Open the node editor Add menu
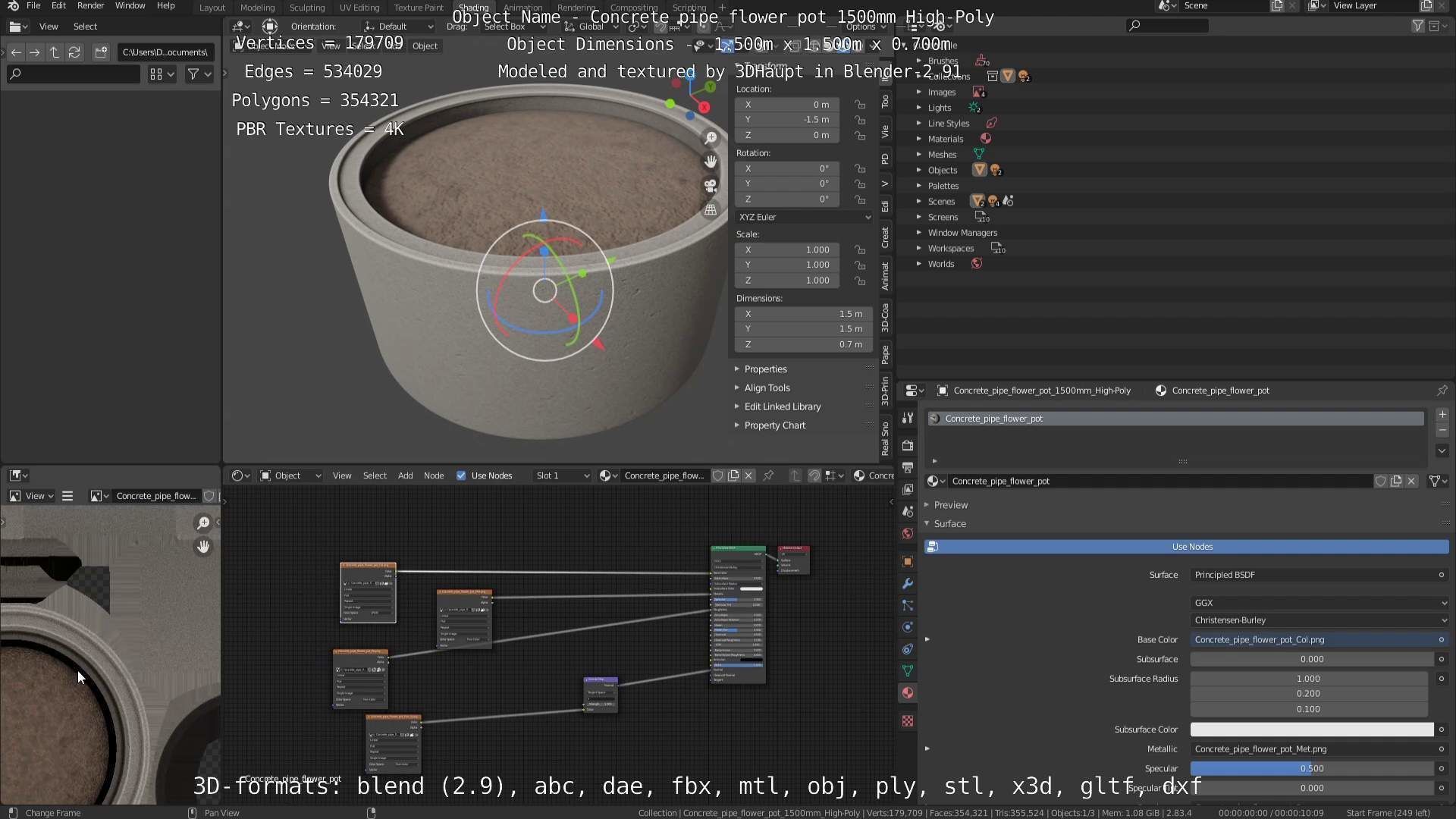1456x819 pixels. (x=405, y=475)
